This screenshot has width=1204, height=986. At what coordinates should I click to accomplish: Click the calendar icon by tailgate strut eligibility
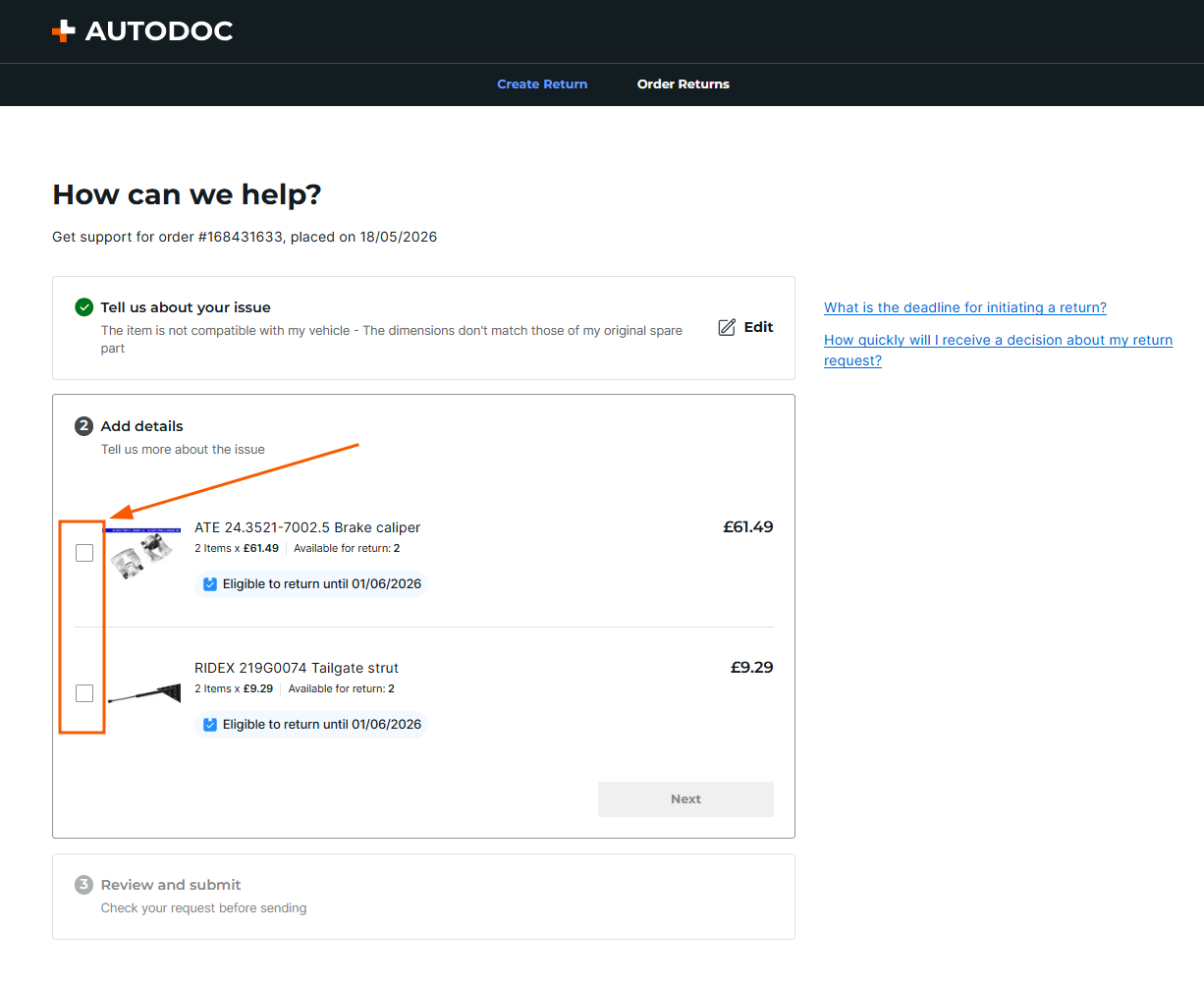tap(210, 725)
